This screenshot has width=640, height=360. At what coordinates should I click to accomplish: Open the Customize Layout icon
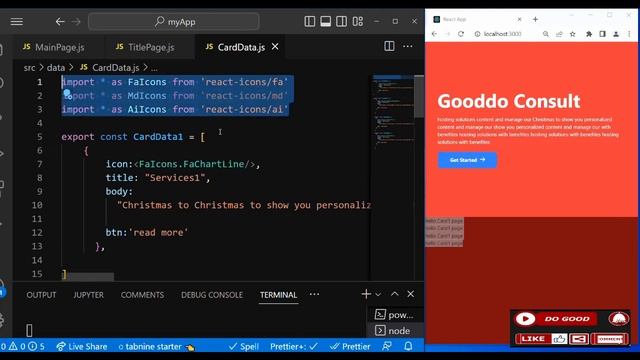pos(358,21)
